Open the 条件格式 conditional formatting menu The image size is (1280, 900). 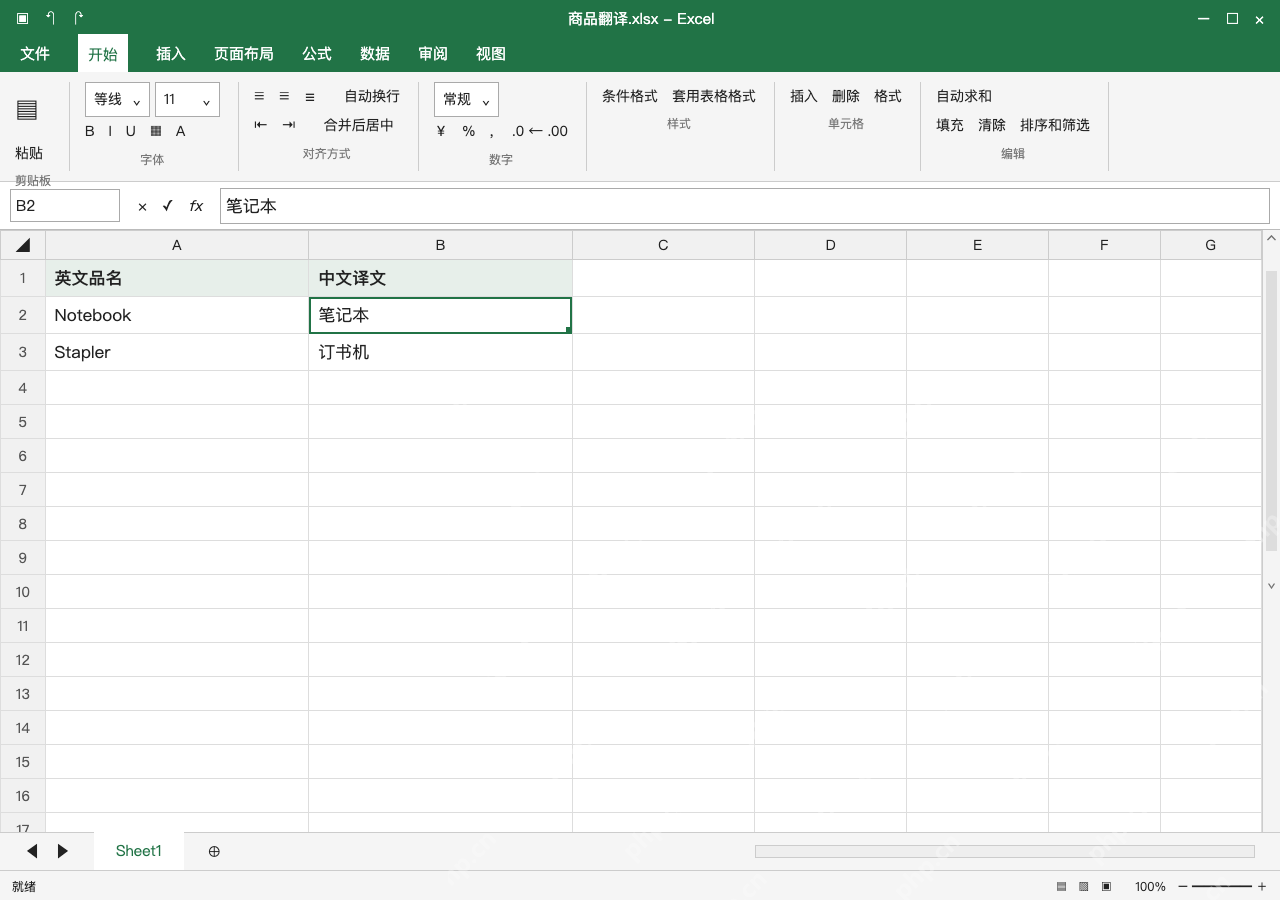630,96
